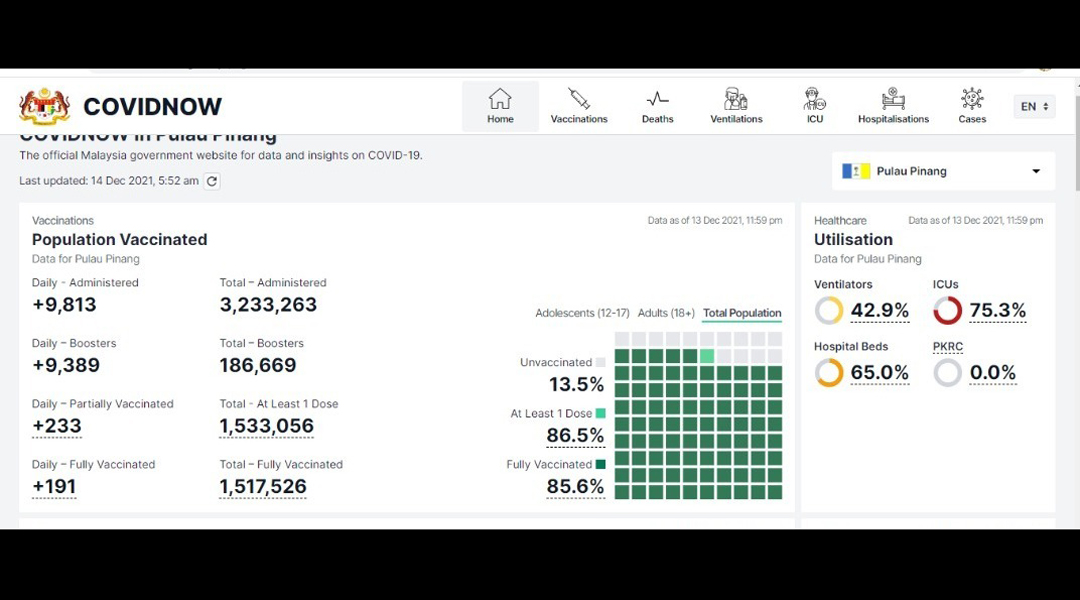Screen dimensions: 1080x600
Task: Click the 3,233,263 Total Administered value
Action: tap(268, 305)
